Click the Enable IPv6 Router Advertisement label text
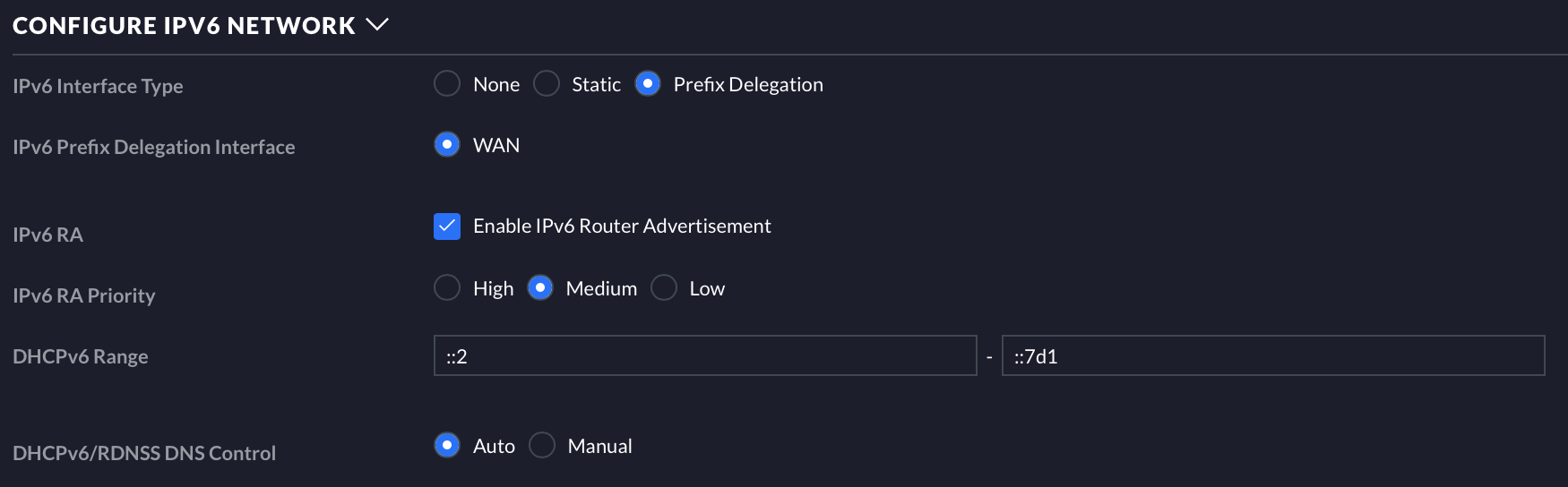1568x487 pixels. pyautogui.click(x=622, y=226)
